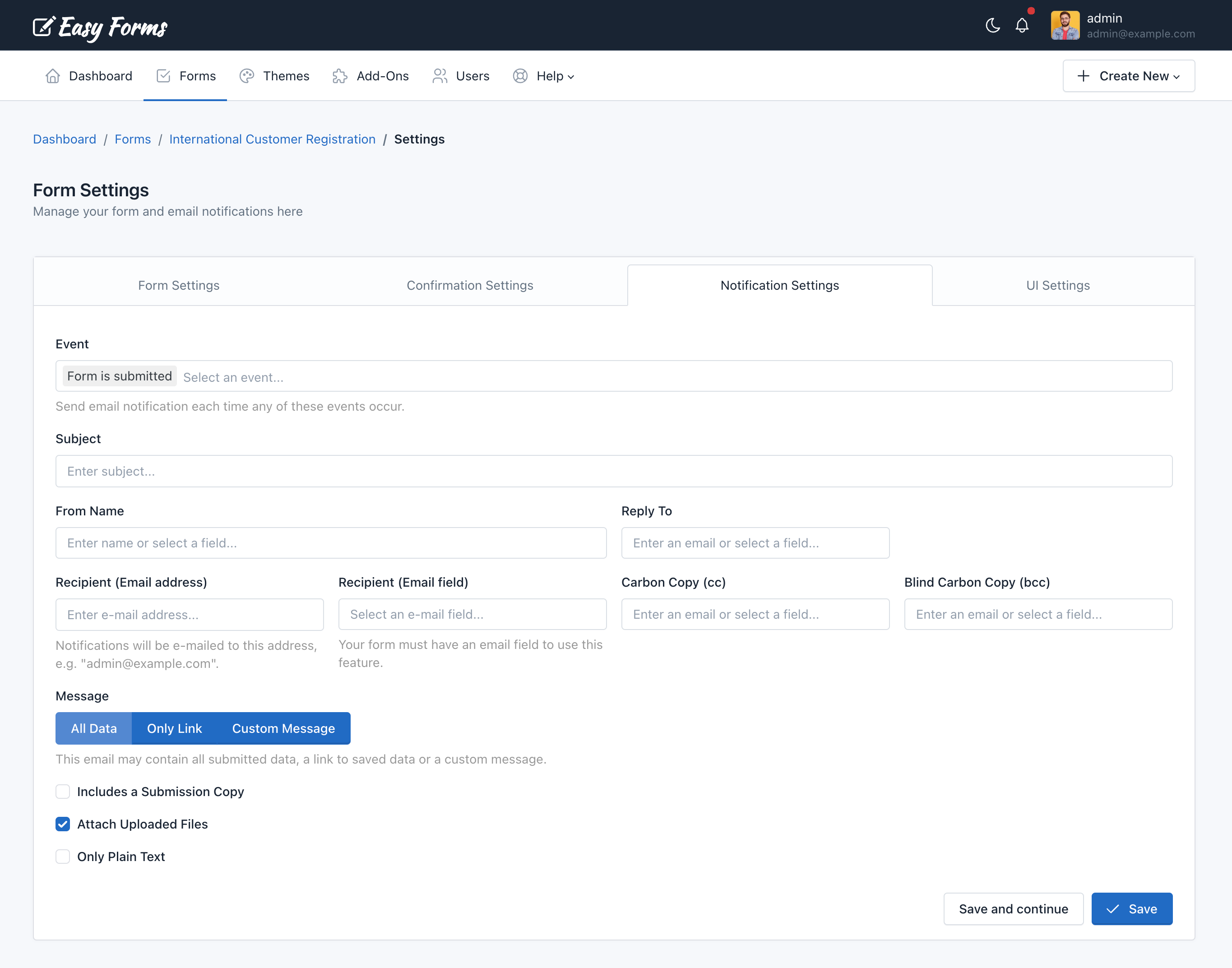Open the Create New dropdown
Viewport: 1232px width, 968px height.
(1128, 75)
